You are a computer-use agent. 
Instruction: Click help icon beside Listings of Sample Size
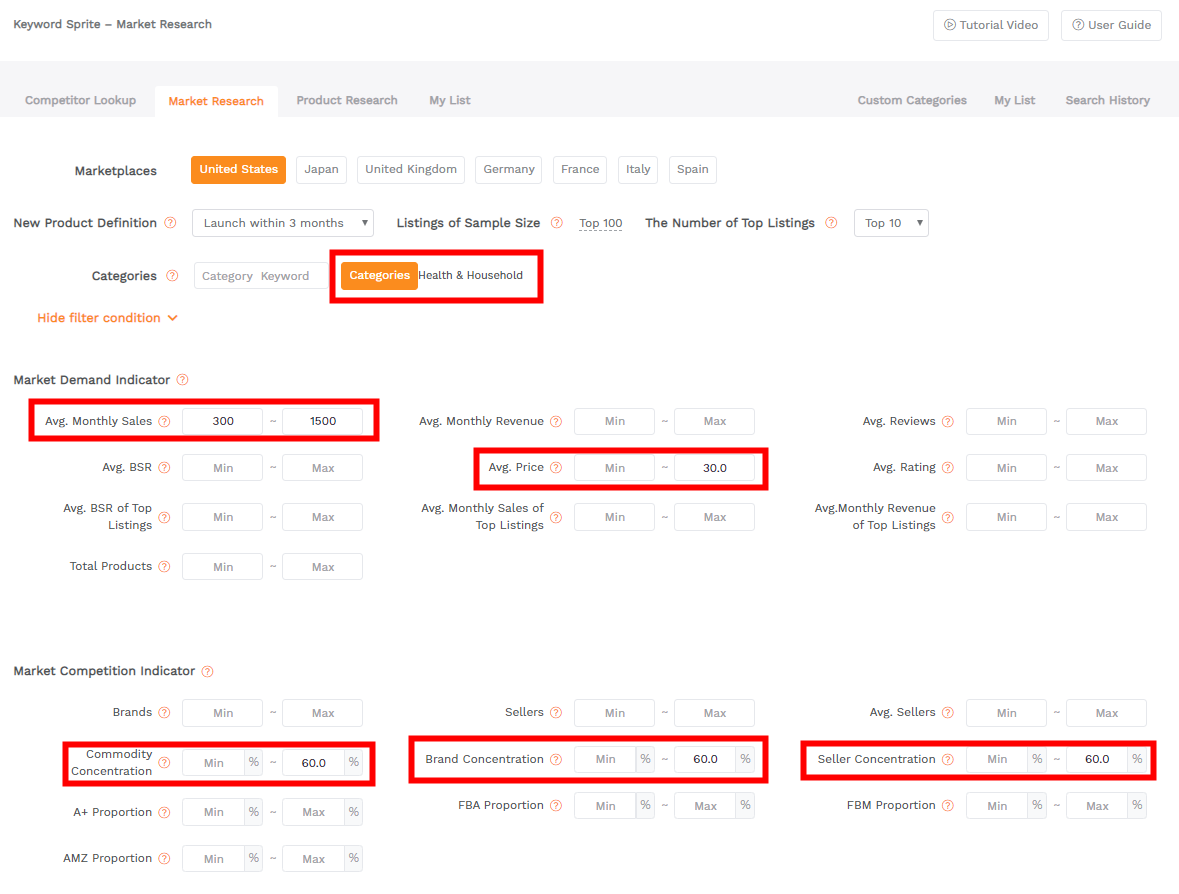556,223
